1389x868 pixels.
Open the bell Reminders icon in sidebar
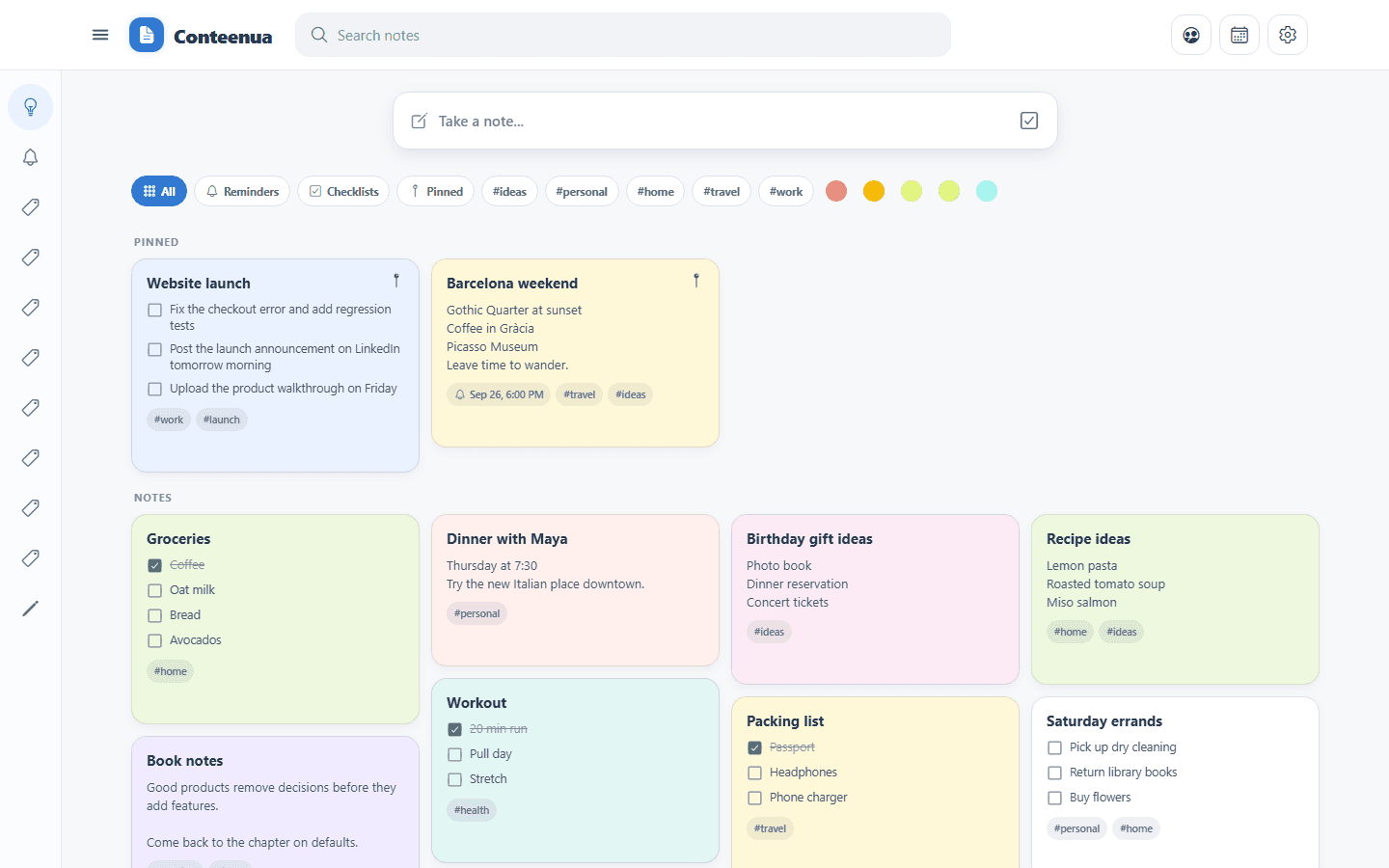click(x=31, y=157)
